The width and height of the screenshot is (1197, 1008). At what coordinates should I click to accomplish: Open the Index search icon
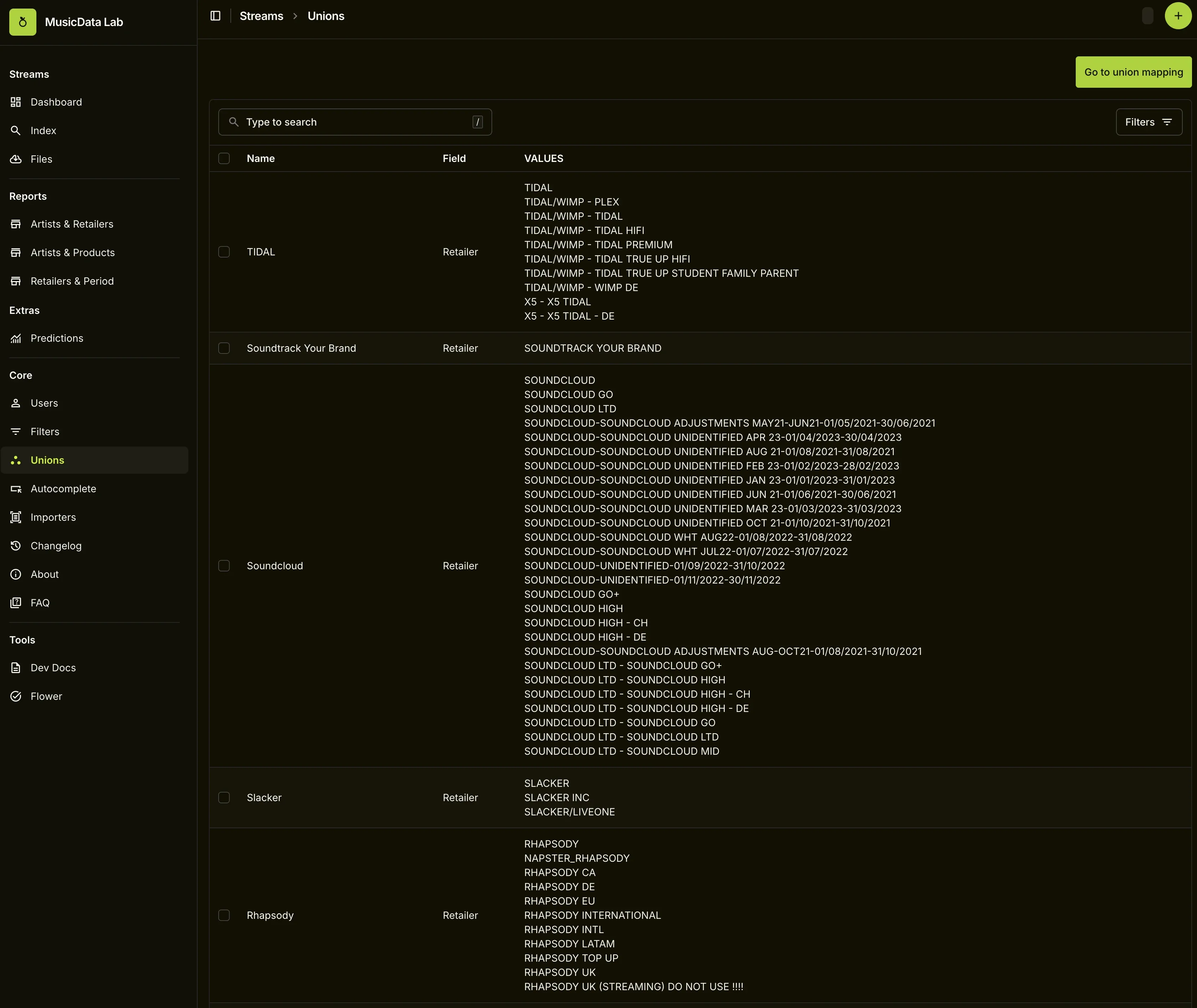[x=16, y=131]
